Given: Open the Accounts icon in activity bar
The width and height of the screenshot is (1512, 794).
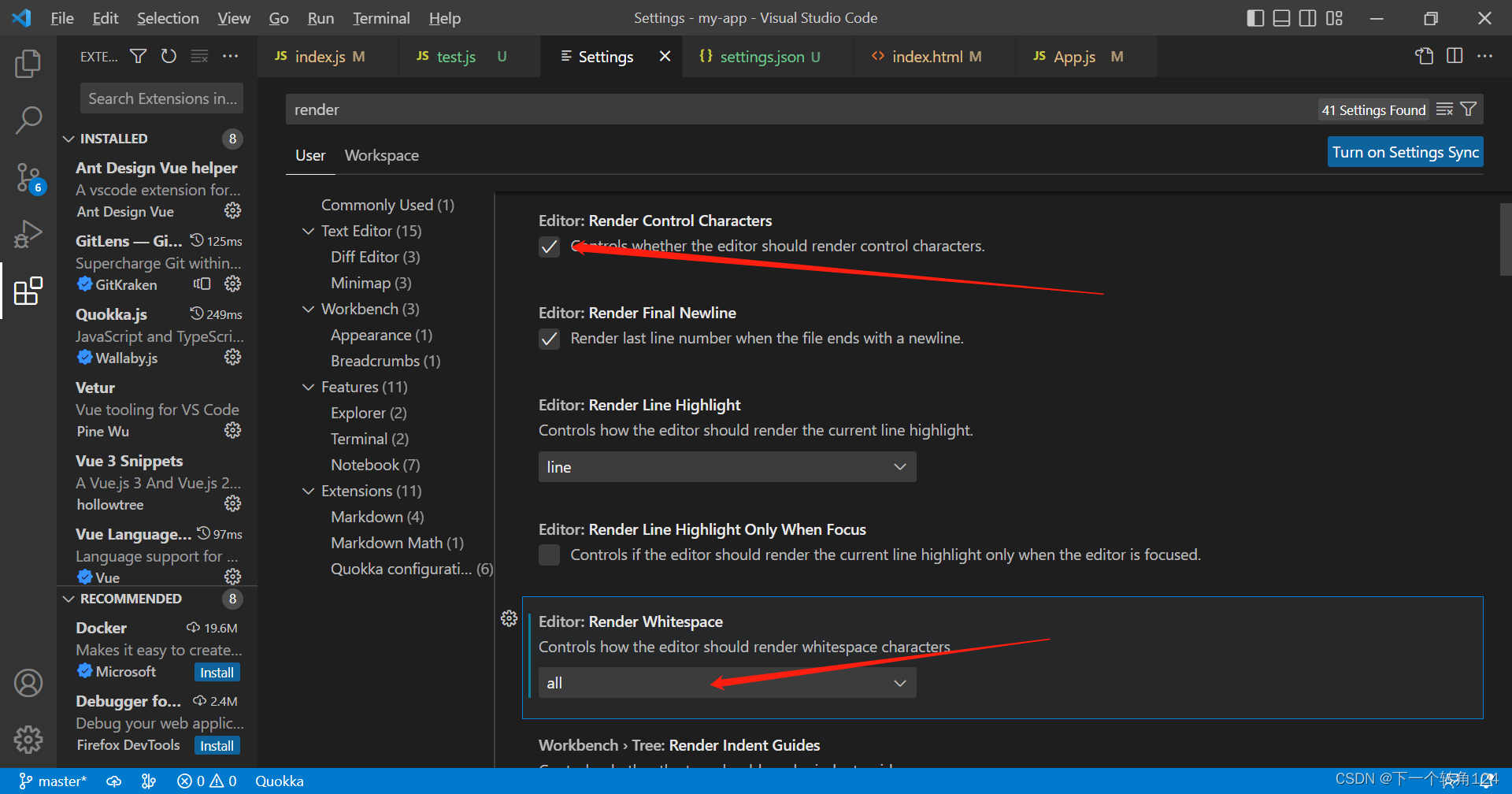Looking at the screenshot, I should tap(28, 683).
